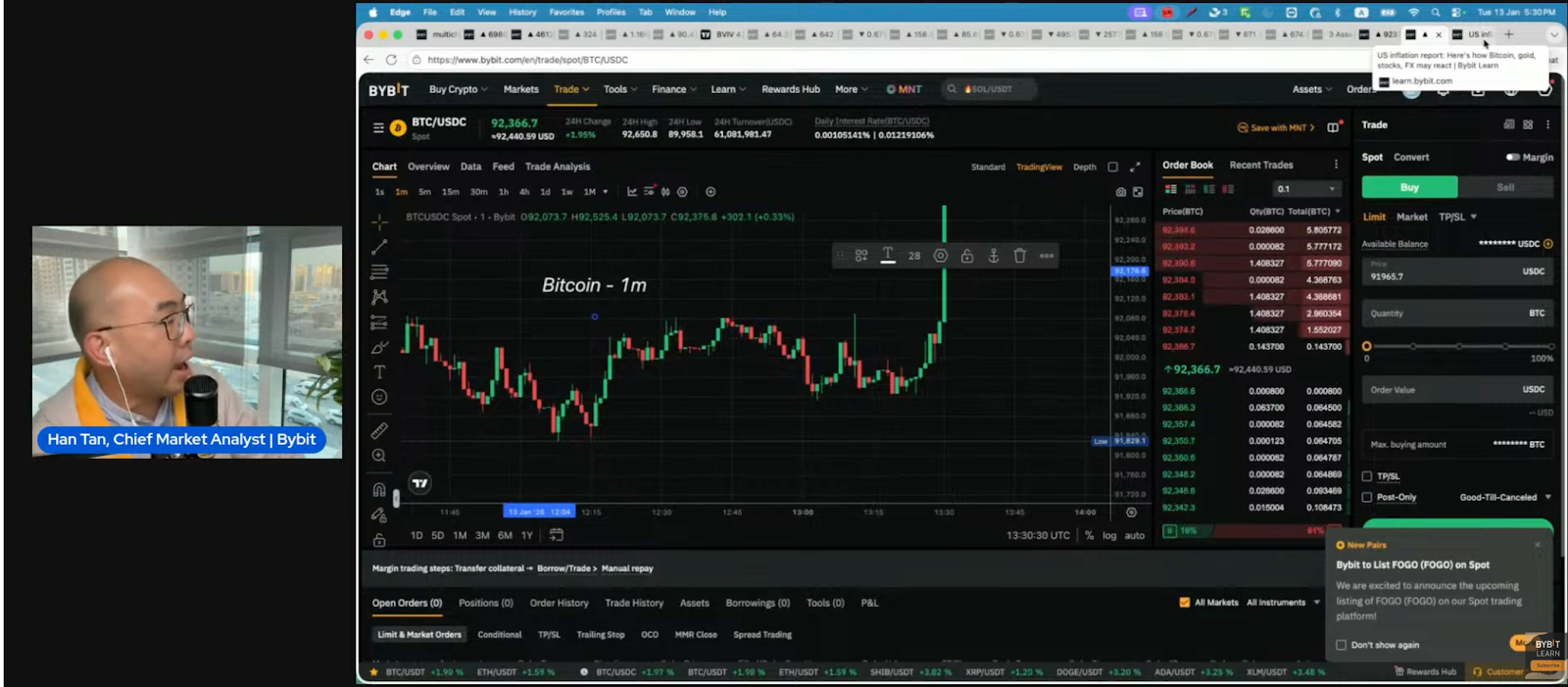The image size is (1568, 687).
Task: Open the settings gear in the floating toolbar
Action: pyautogui.click(x=941, y=255)
